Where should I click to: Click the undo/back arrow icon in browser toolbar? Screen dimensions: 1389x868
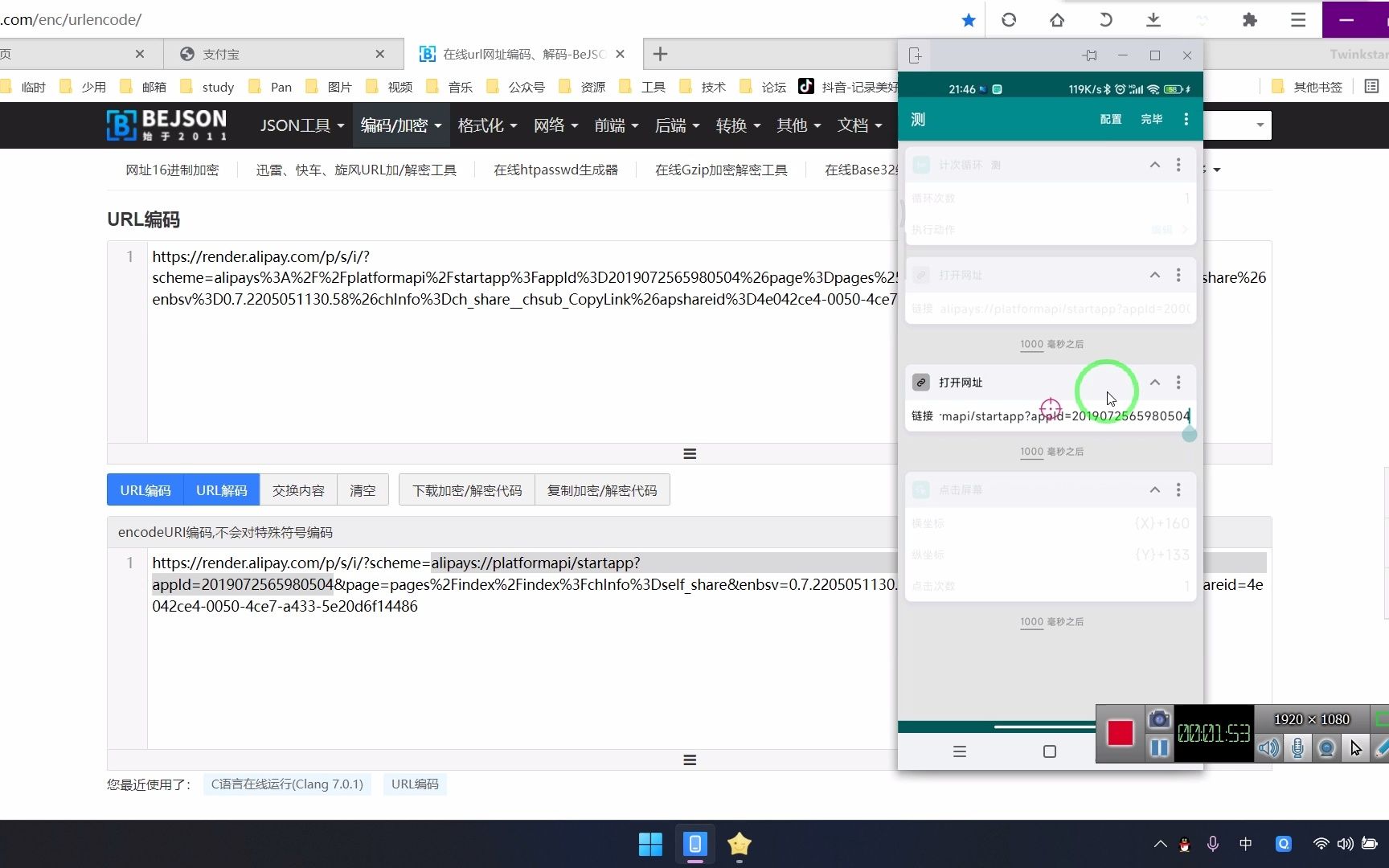(x=1105, y=20)
